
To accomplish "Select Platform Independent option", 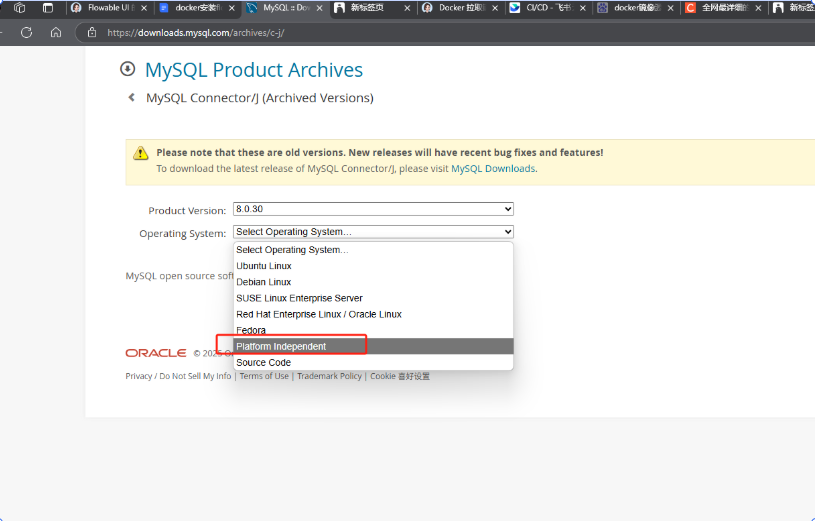I will 373,346.
